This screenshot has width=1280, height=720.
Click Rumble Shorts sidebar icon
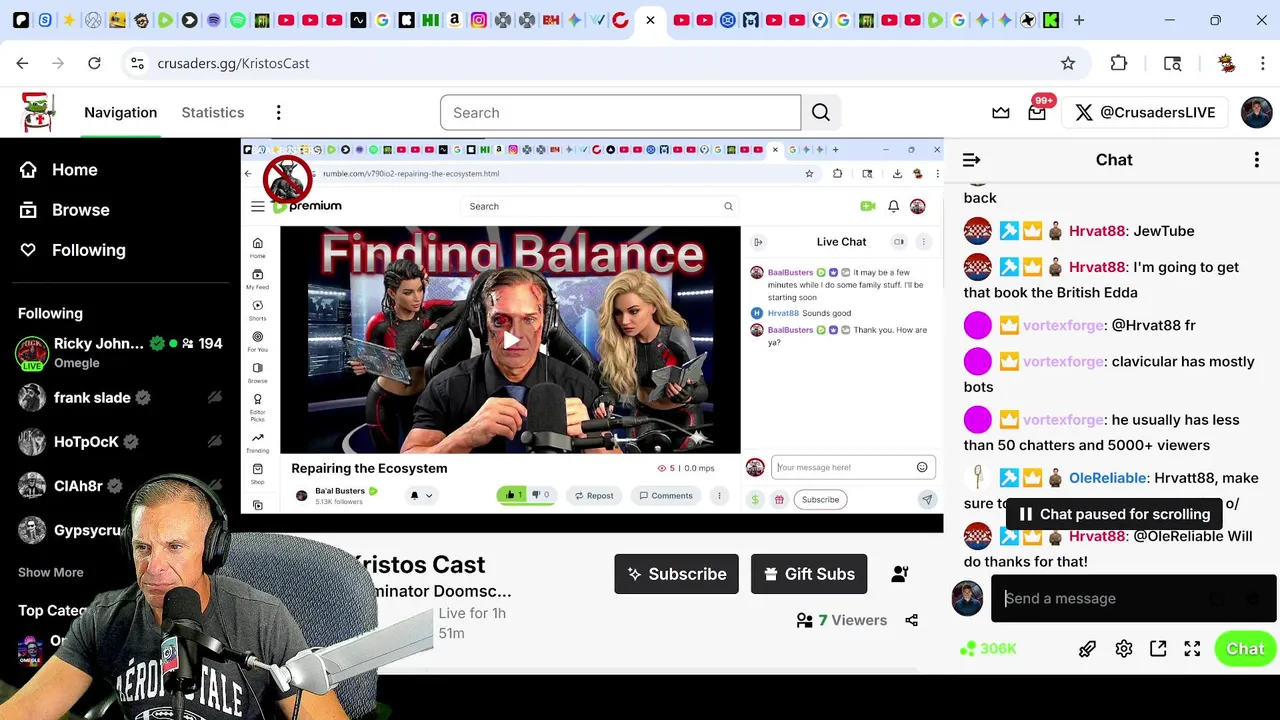click(x=258, y=310)
